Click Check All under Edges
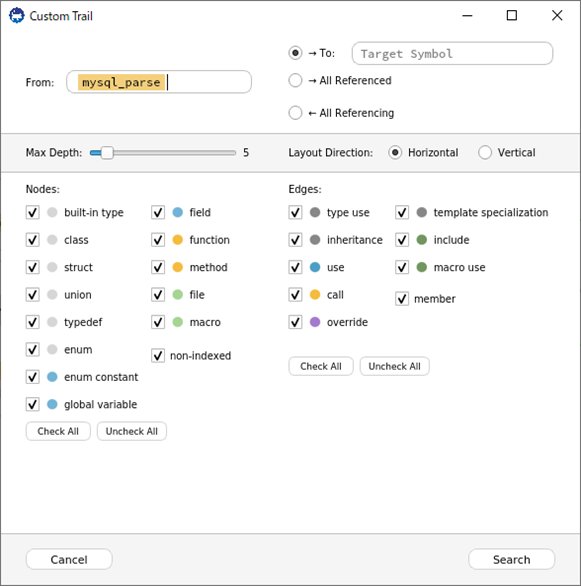 [x=321, y=366]
